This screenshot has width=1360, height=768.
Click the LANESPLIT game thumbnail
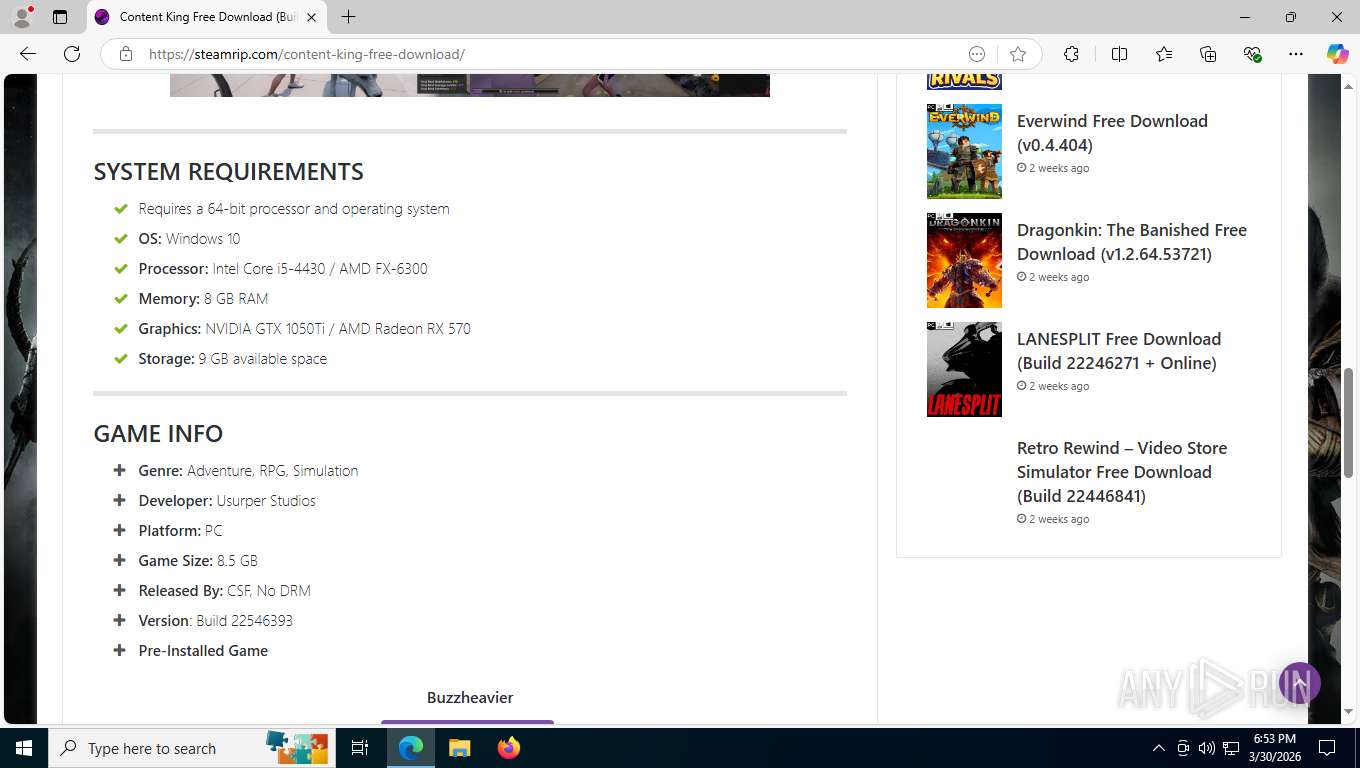[x=964, y=369]
